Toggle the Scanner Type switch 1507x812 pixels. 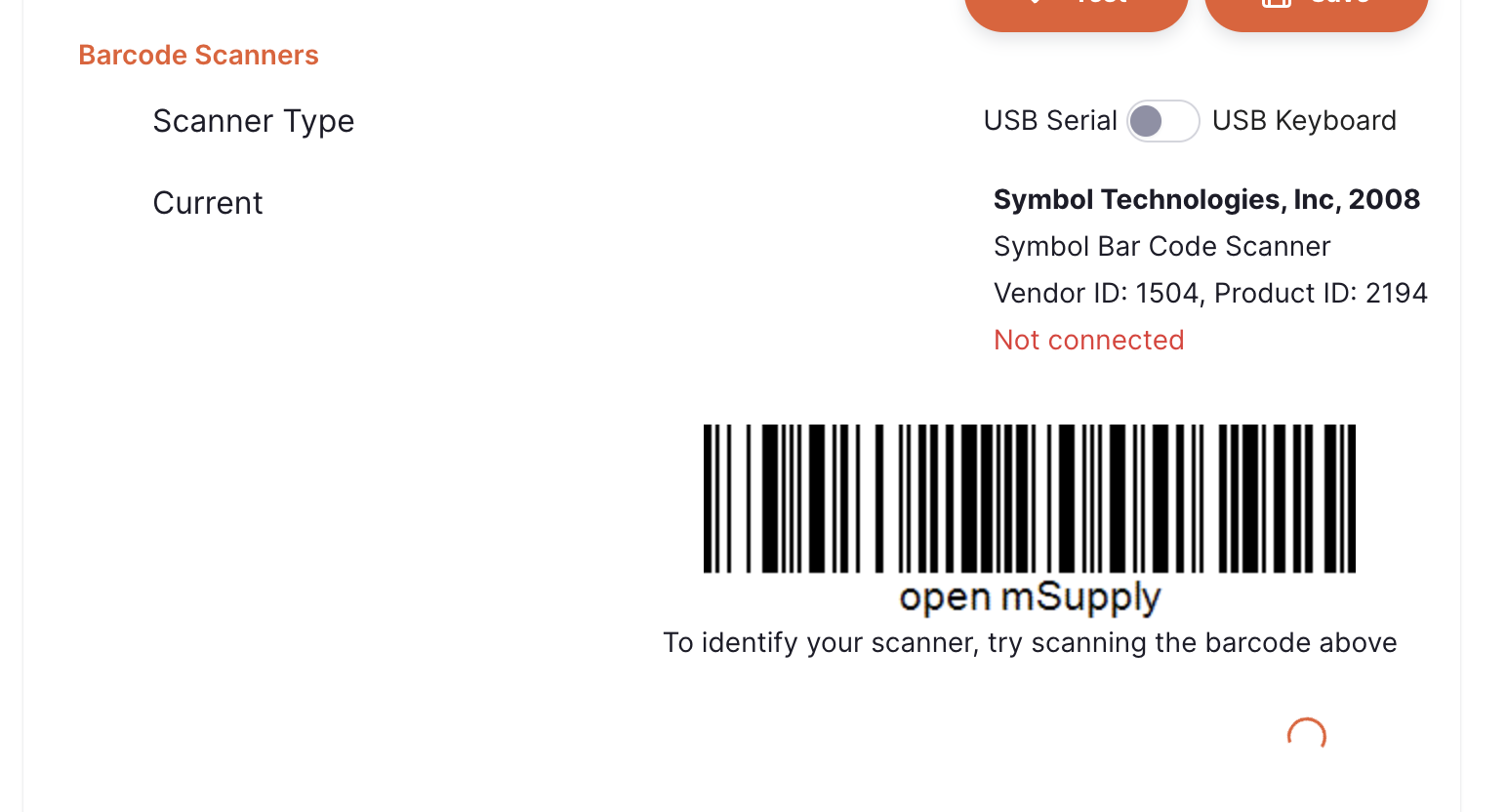tap(1162, 121)
